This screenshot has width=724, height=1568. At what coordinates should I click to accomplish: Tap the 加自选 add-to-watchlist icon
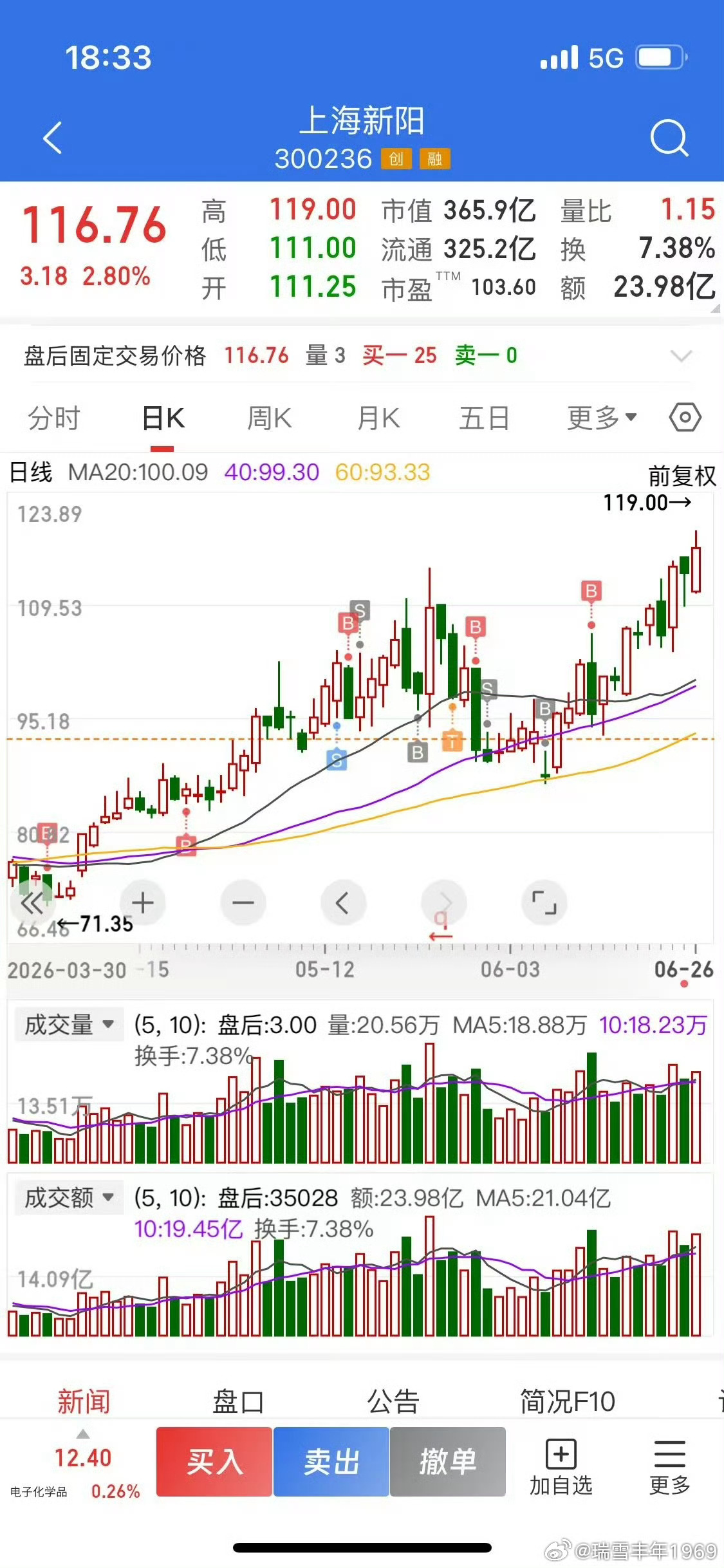pyautogui.click(x=561, y=1468)
